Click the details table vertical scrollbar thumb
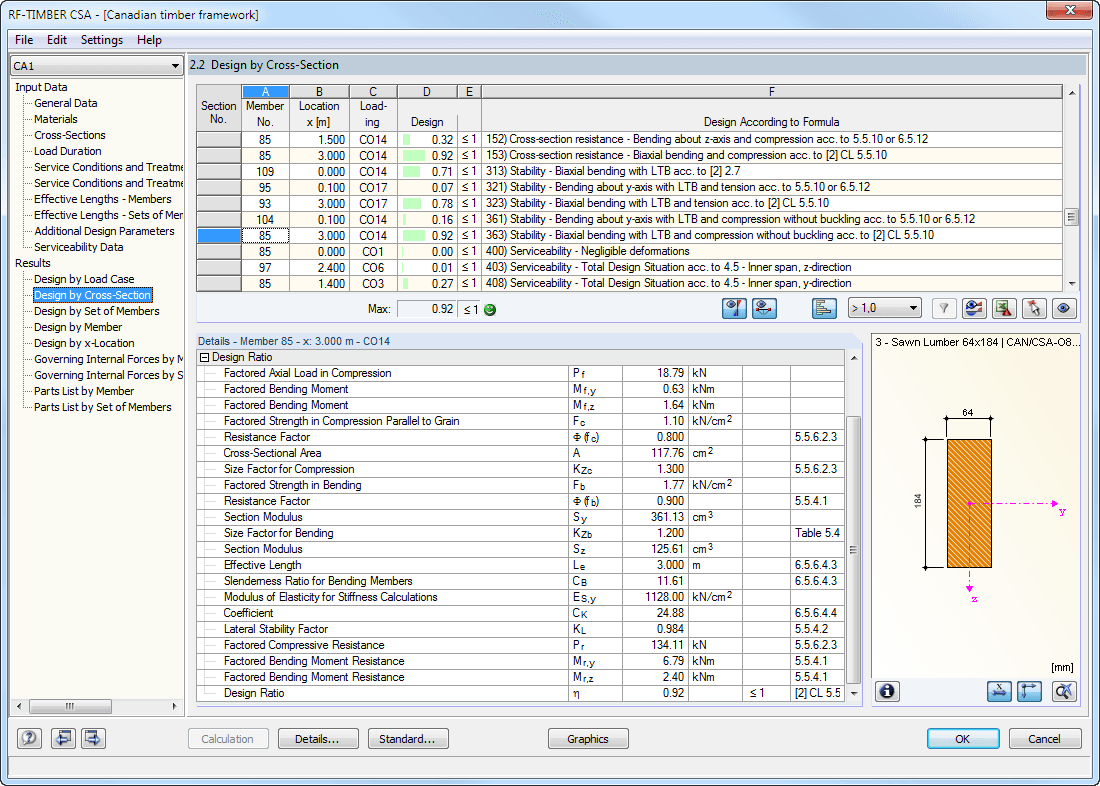Image resolution: width=1100 pixels, height=786 pixels. [853, 549]
